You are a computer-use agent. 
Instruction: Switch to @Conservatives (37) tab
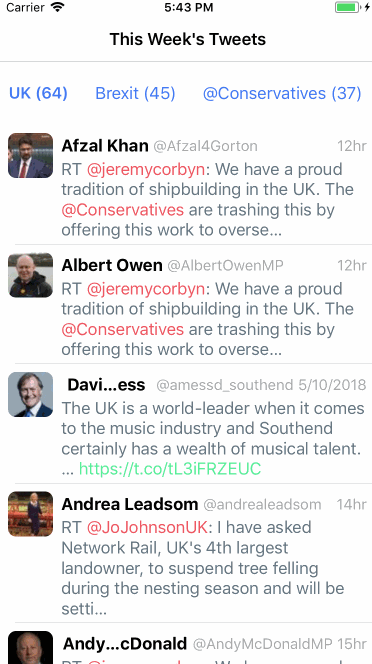coord(282,93)
